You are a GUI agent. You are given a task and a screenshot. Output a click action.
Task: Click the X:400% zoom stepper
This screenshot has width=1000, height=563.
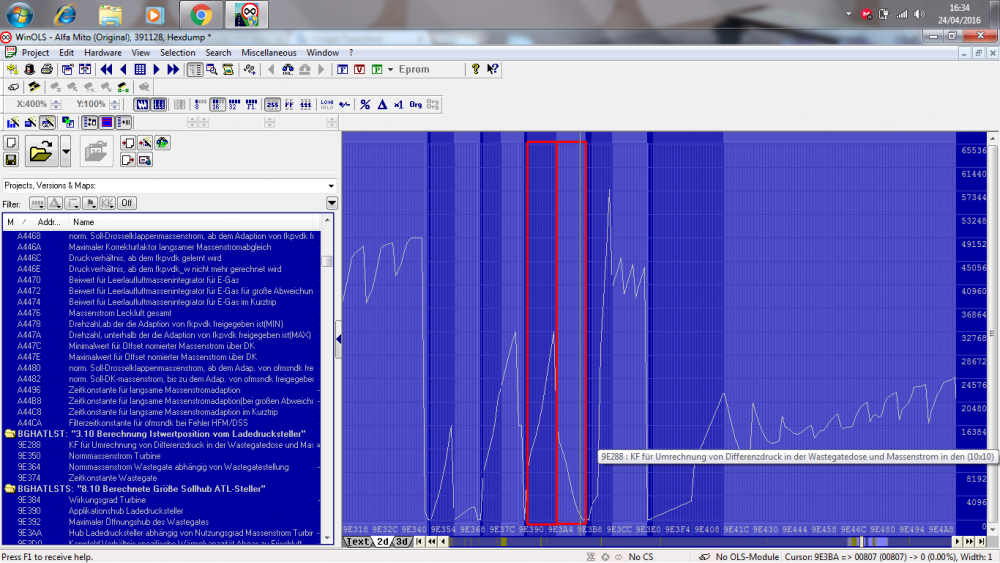[56, 105]
